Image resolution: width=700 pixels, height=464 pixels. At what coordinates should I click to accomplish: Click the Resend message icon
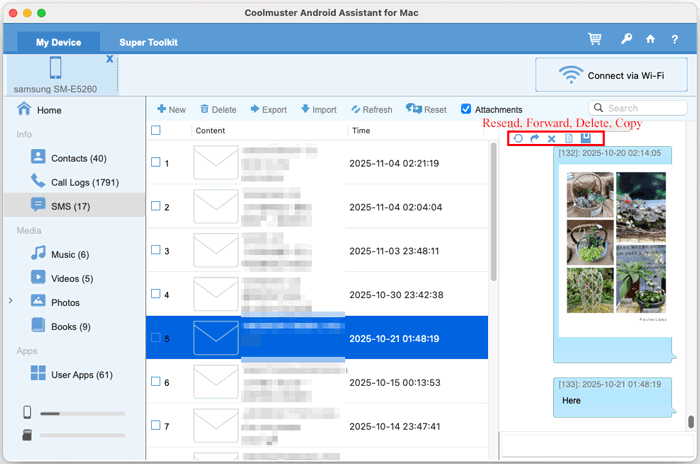pos(518,138)
